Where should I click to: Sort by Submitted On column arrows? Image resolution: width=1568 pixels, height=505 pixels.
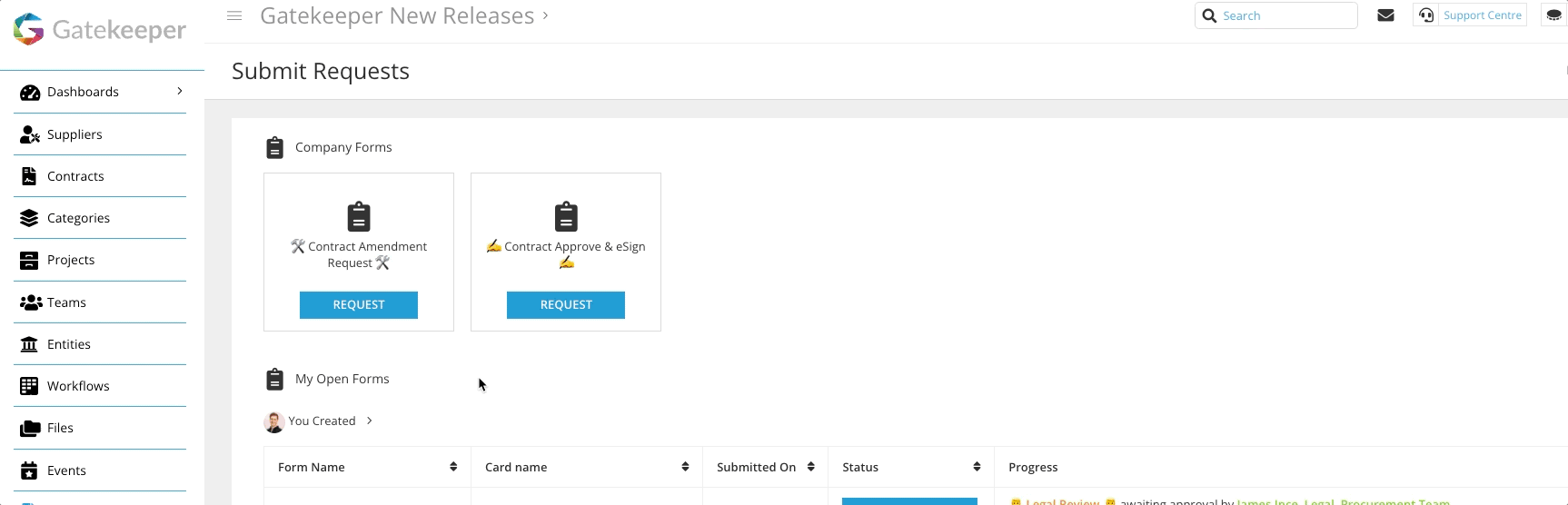[x=810, y=467]
